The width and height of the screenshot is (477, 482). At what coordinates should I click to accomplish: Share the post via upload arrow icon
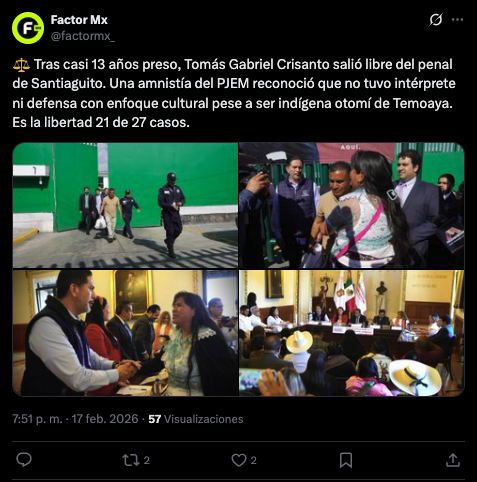453,460
